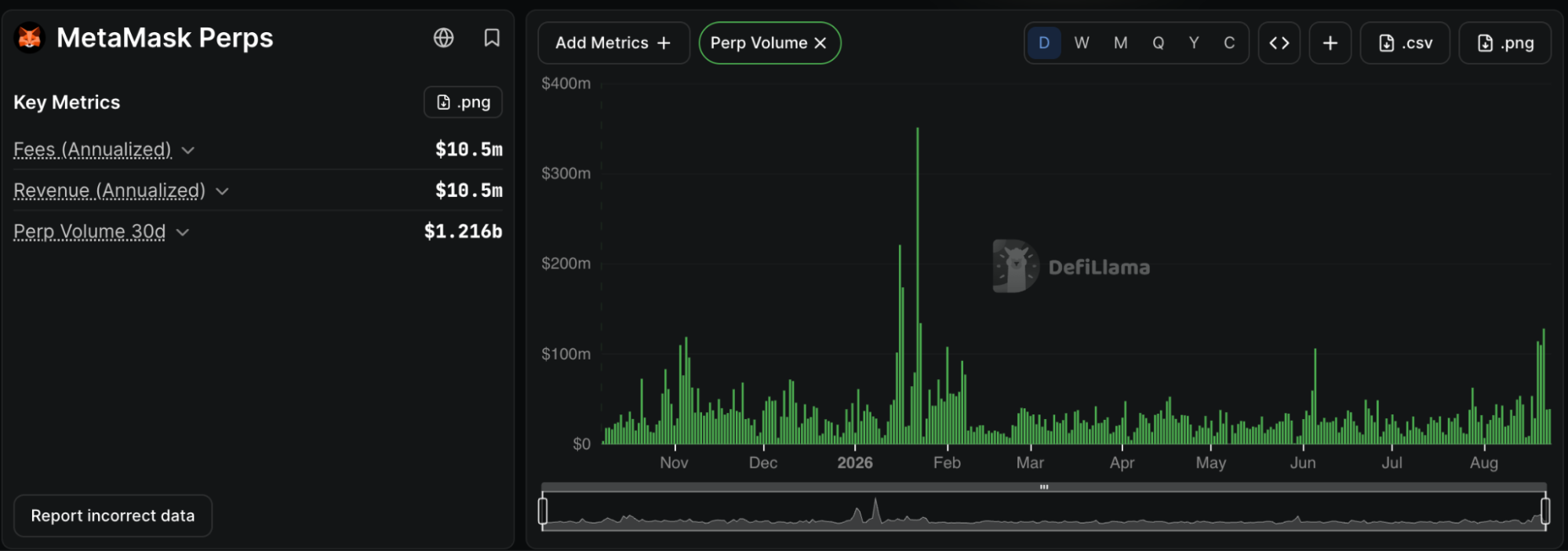This screenshot has height=551, width=1568.
Task: Switch to Quarterly (Q) interval
Action: [x=1159, y=43]
